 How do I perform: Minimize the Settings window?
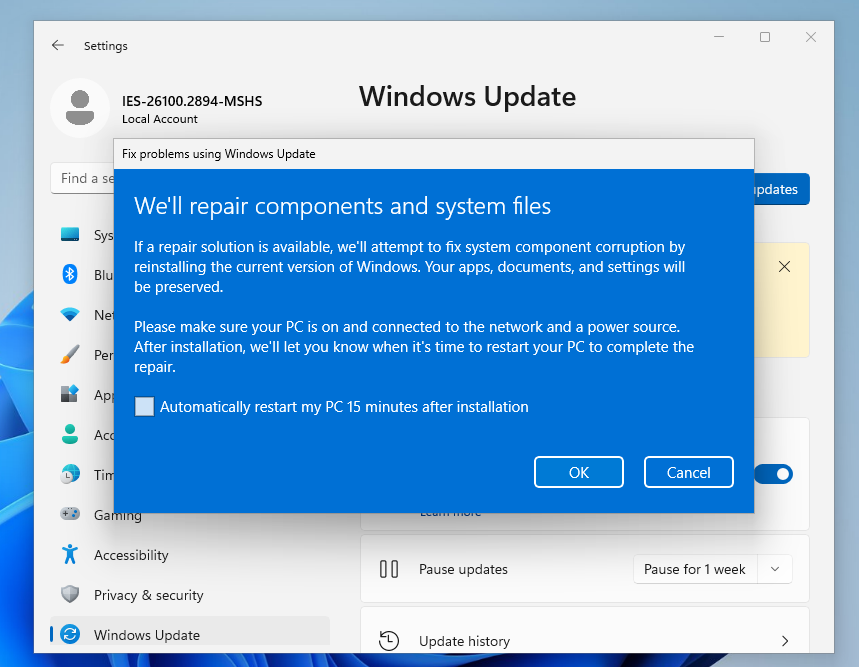pyautogui.click(x=719, y=37)
